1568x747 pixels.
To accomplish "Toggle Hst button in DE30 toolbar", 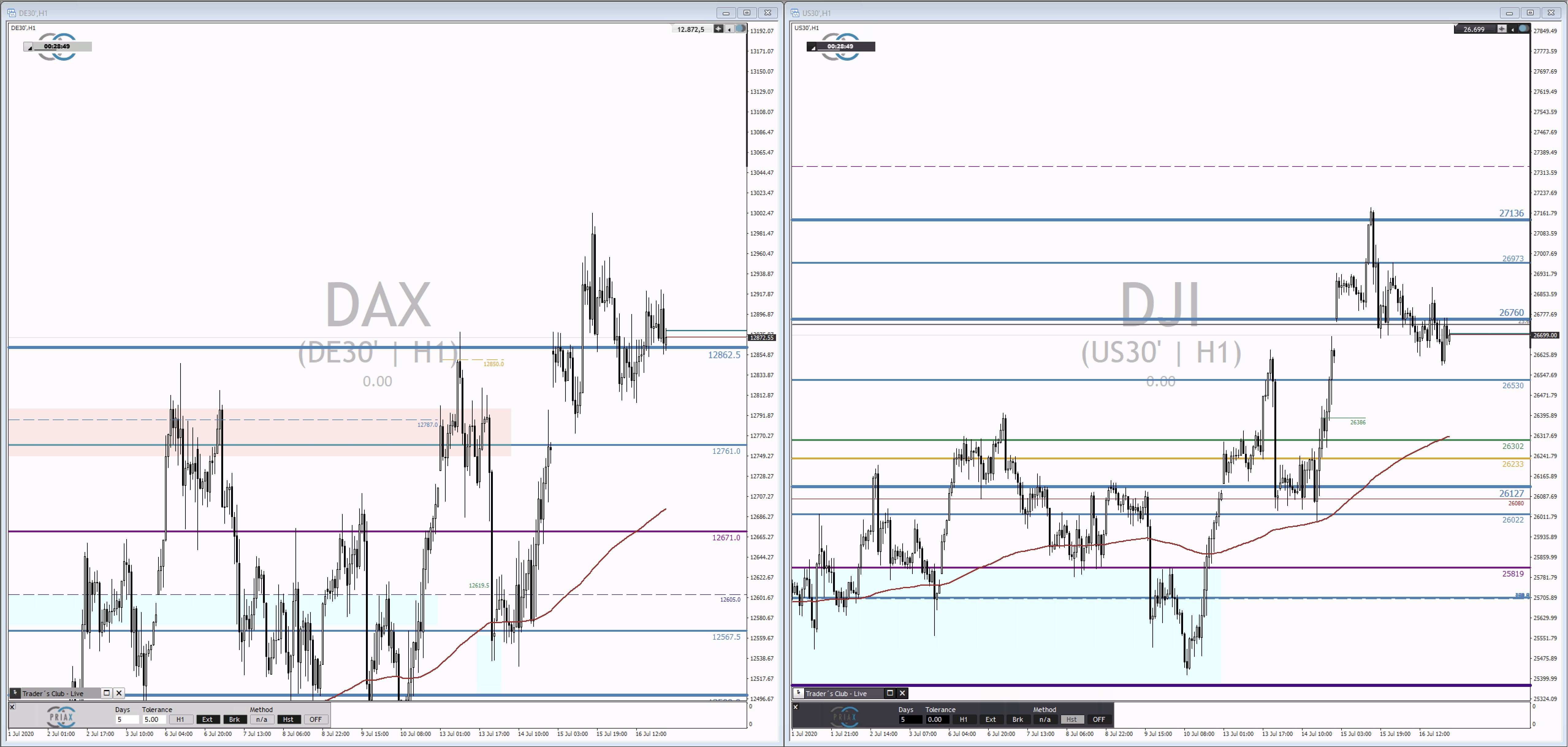I will tap(288, 720).
